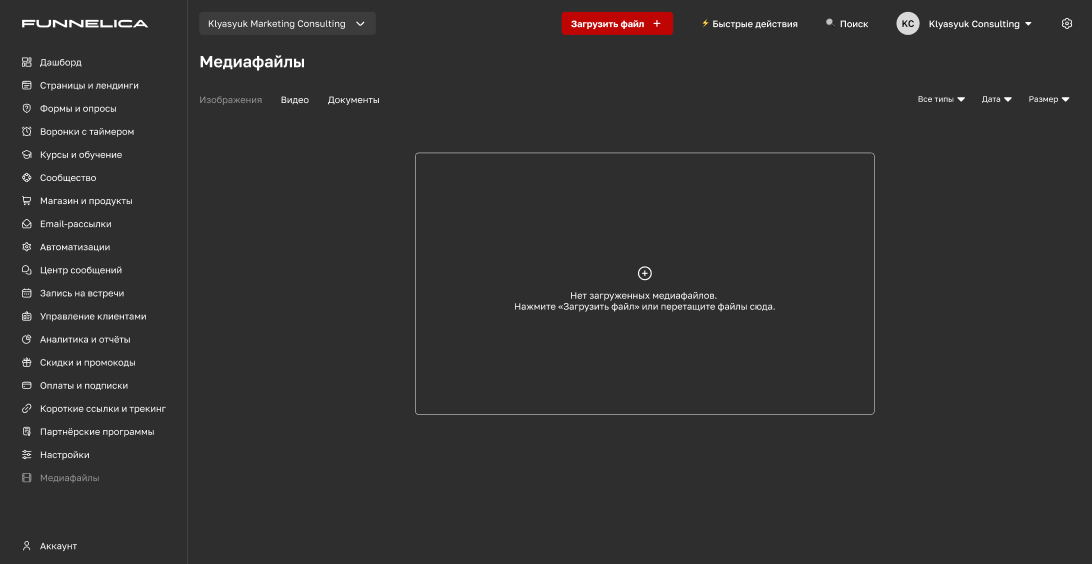Viewport: 1092px width, 564px height.
Task: Open Настройки in sidebar
Action: pyautogui.click(x=64, y=455)
